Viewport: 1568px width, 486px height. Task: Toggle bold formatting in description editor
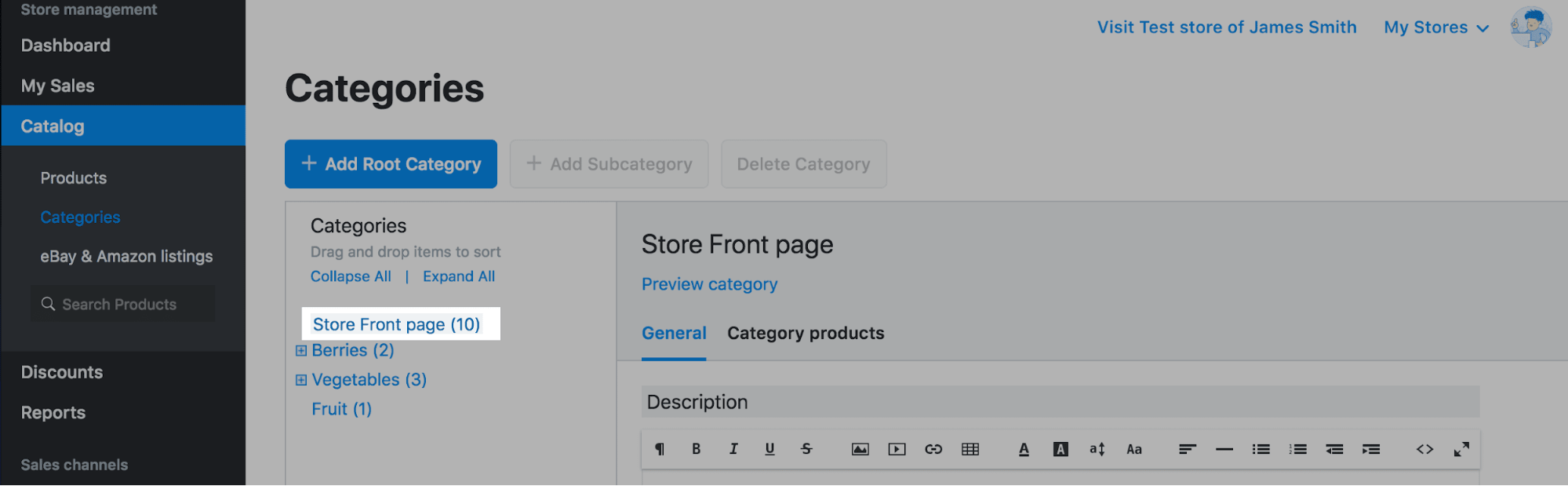[696, 449]
